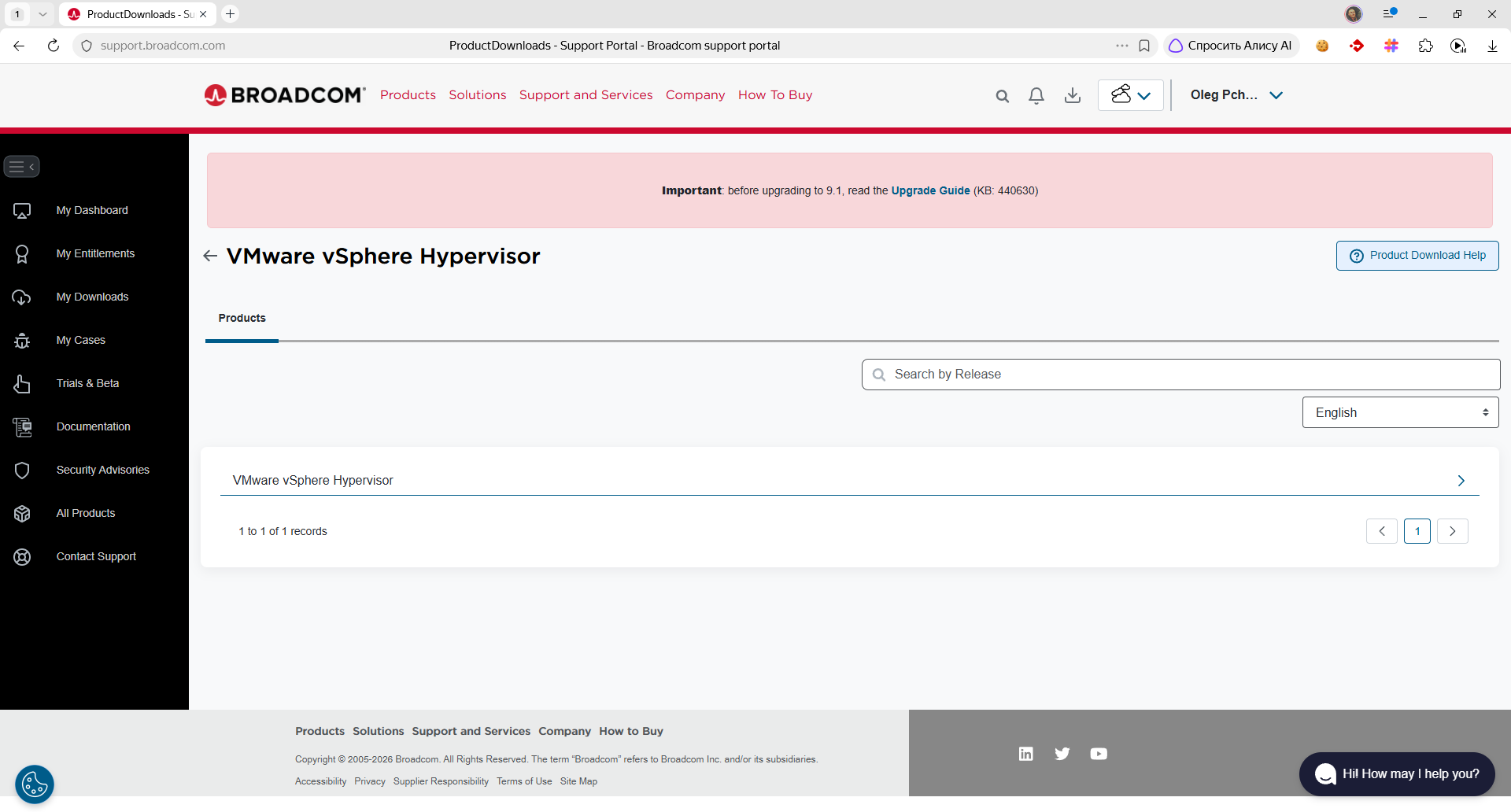
Task: Click the My Downloads cloud icon
Action: [x=22, y=297]
